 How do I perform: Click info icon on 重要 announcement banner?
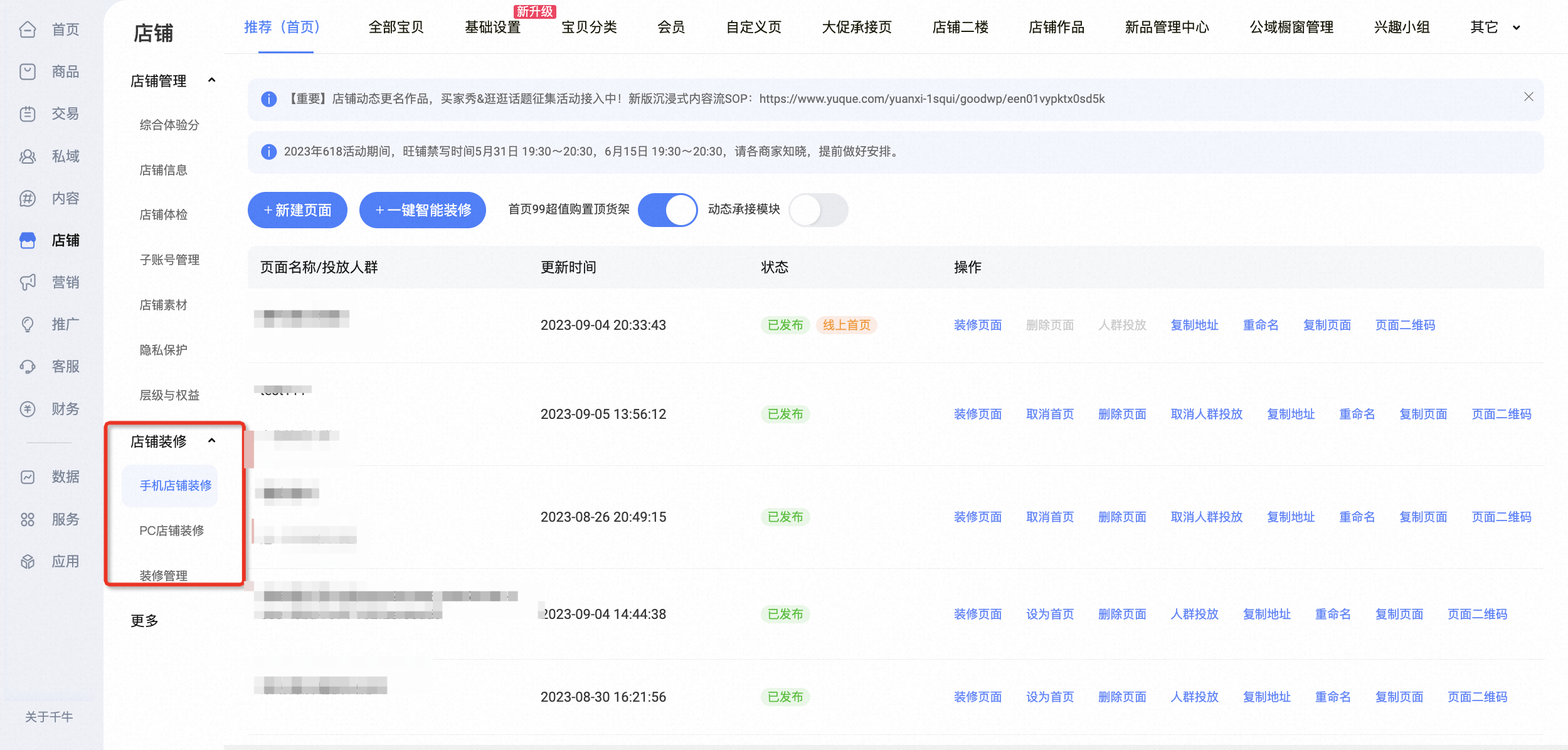(x=268, y=99)
